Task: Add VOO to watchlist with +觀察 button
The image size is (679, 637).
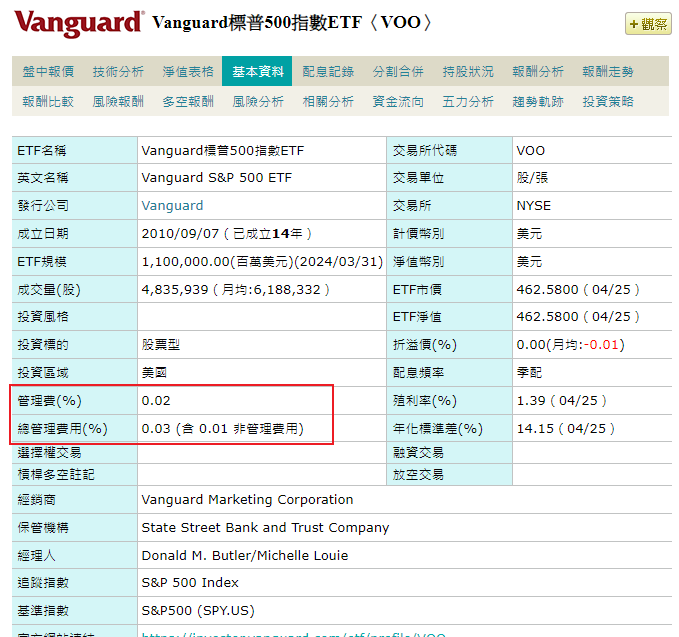Action: 648,24
